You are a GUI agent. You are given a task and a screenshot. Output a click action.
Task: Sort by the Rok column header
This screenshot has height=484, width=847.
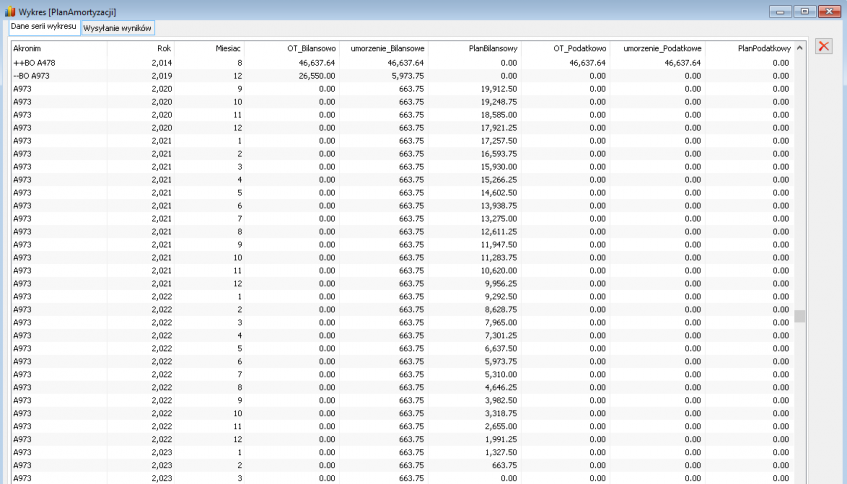pyautogui.click(x=141, y=49)
